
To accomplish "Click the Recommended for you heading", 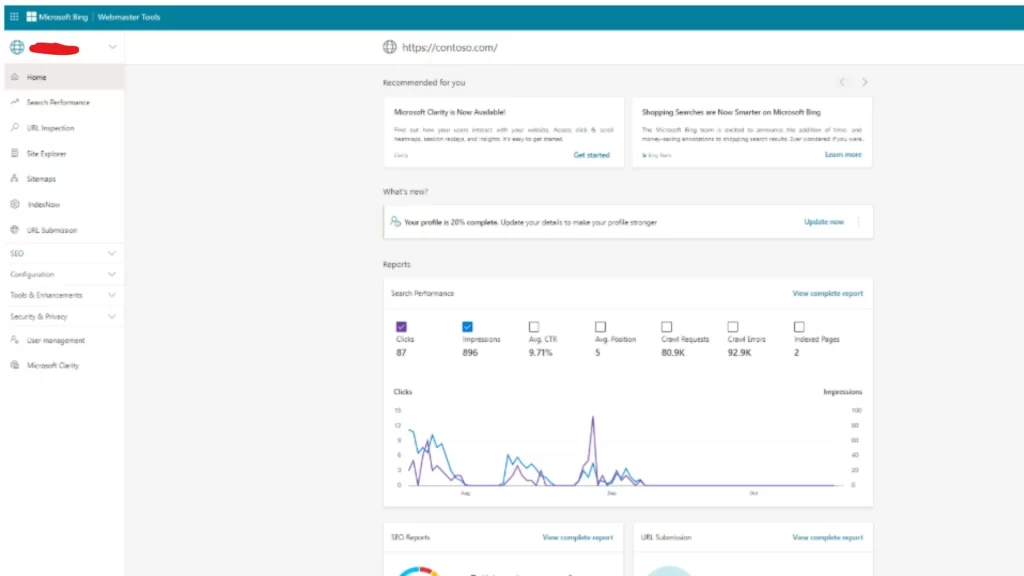I will [x=424, y=82].
